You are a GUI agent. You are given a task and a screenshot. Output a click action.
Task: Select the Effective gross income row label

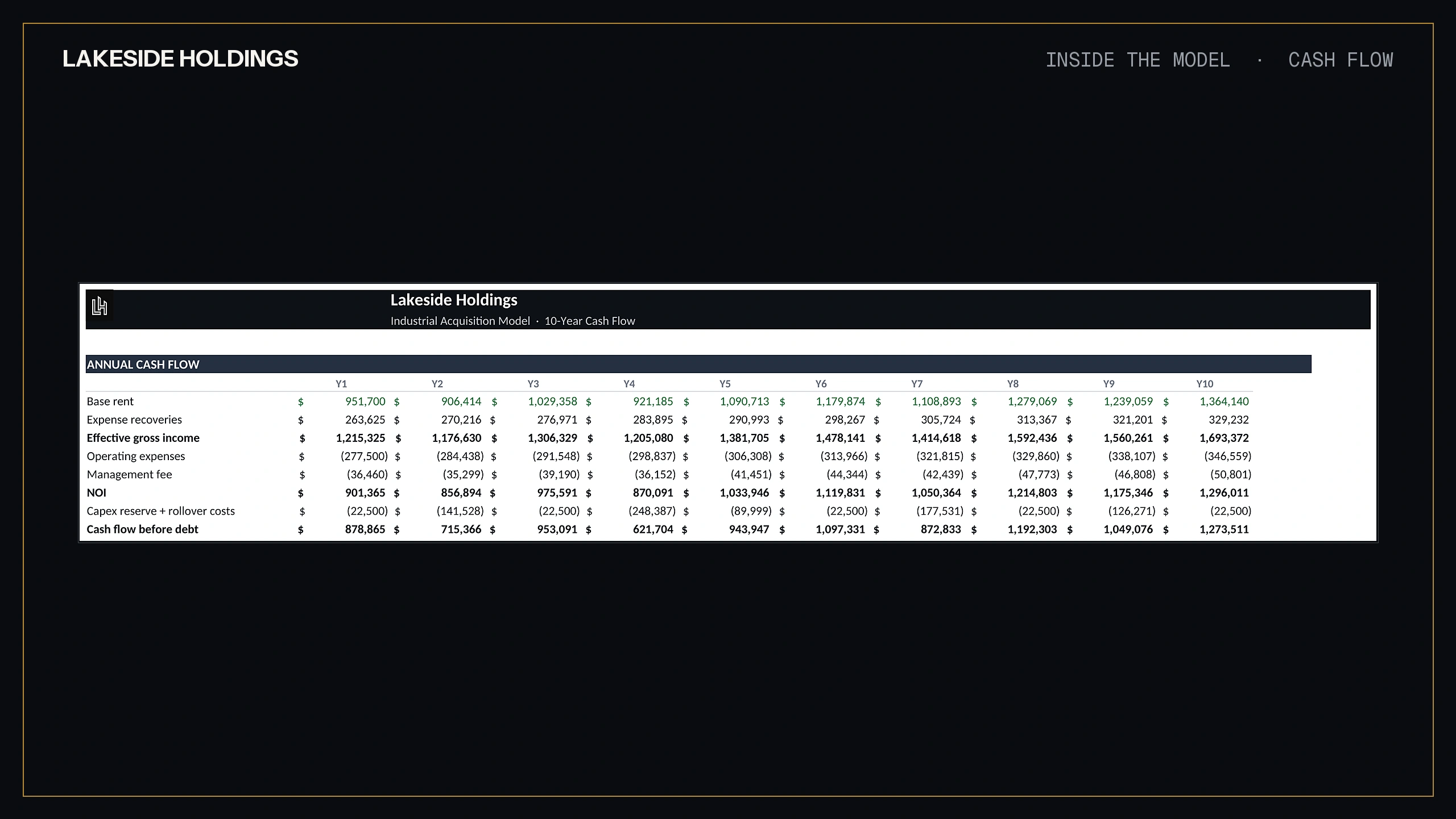pos(143,438)
